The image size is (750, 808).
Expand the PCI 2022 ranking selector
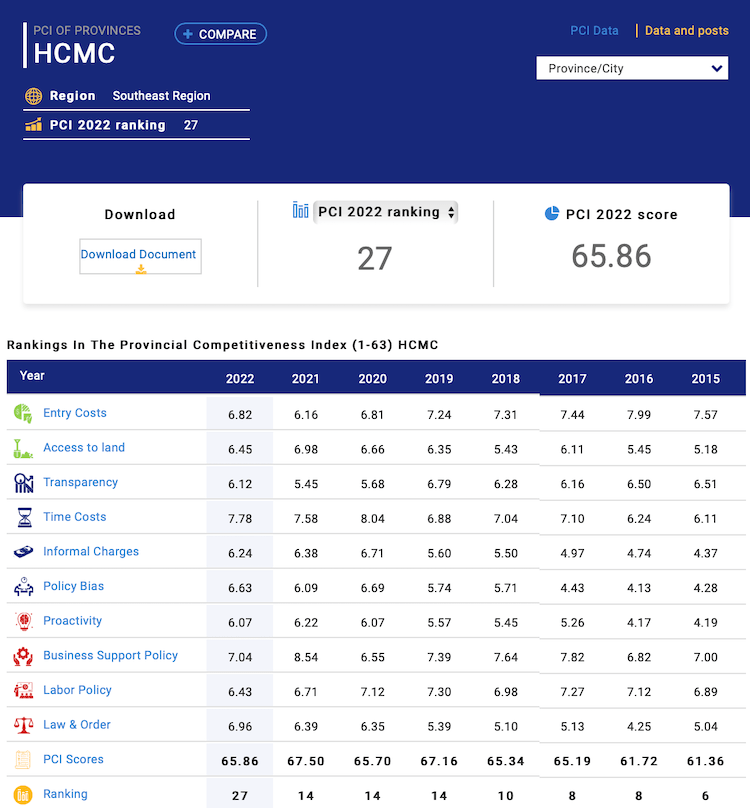[x=385, y=212]
